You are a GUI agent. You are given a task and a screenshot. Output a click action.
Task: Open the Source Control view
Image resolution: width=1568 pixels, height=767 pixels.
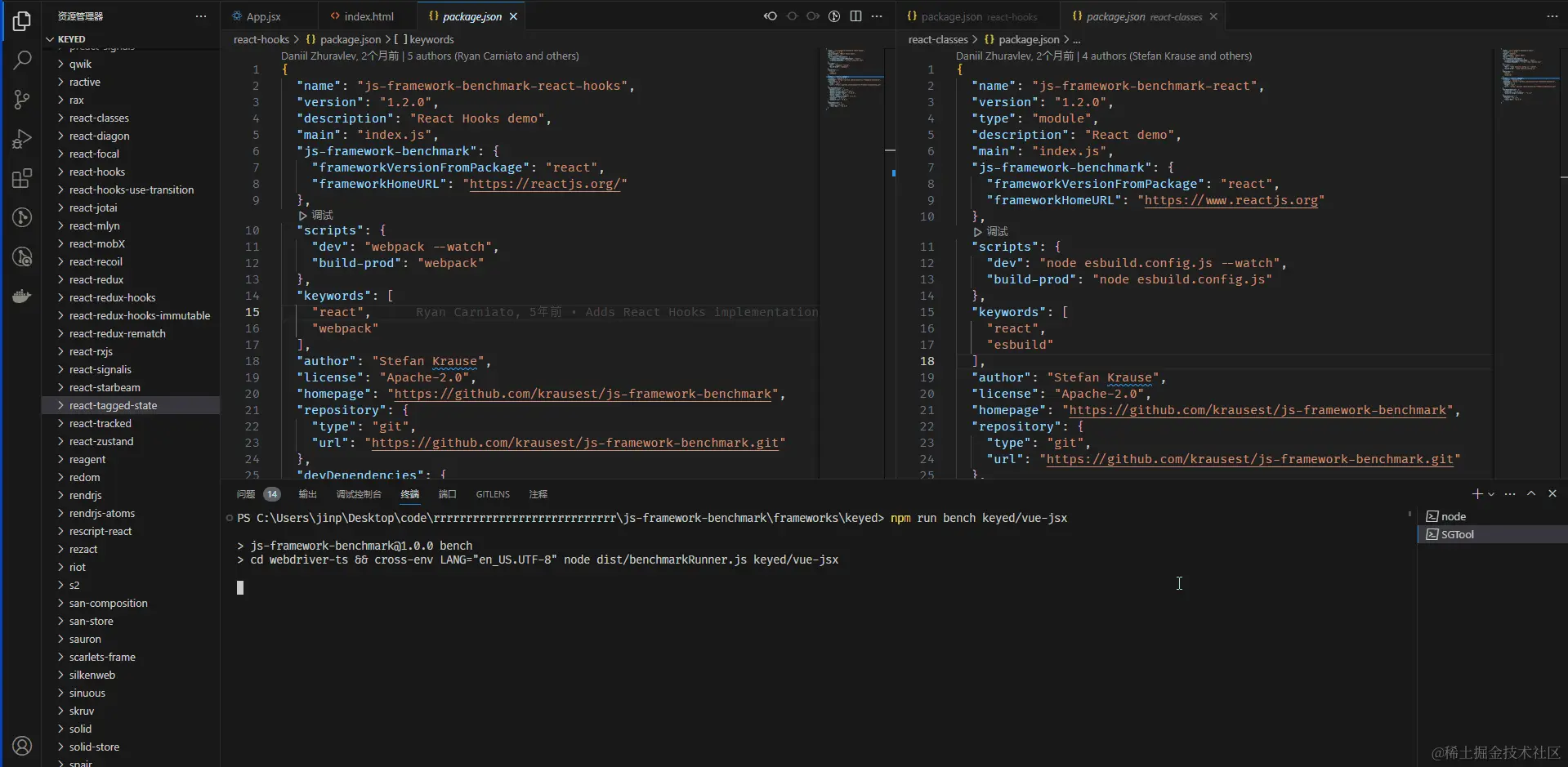pyautogui.click(x=22, y=100)
